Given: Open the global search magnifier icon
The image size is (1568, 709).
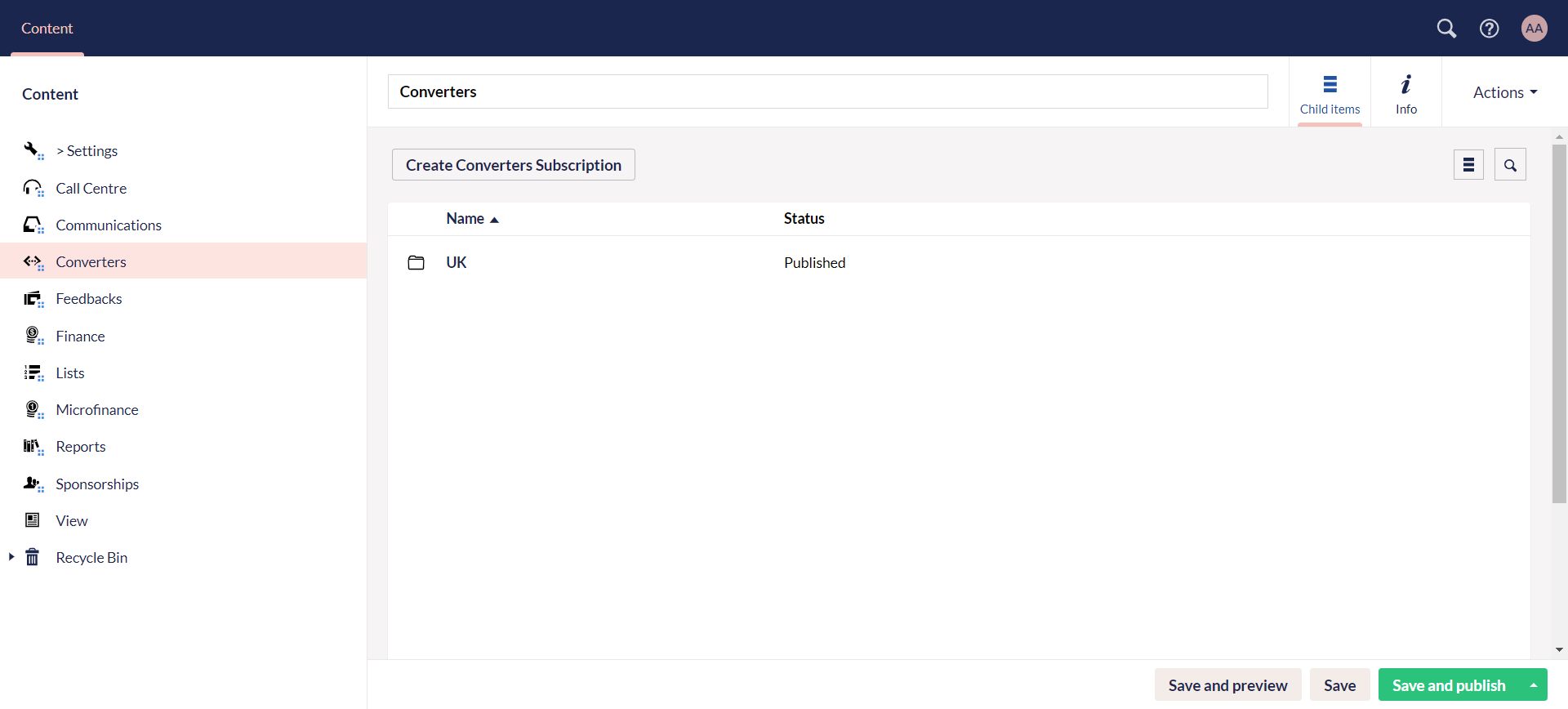Looking at the screenshot, I should pos(1446,29).
